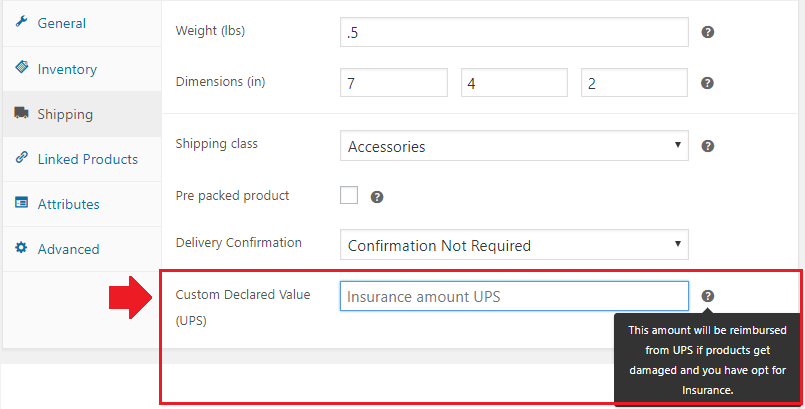This screenshot has width=805, height=409.
Task: Click the chain-link icon beside Linked Products
Action: pyautogui.click(x=21, y=157)
